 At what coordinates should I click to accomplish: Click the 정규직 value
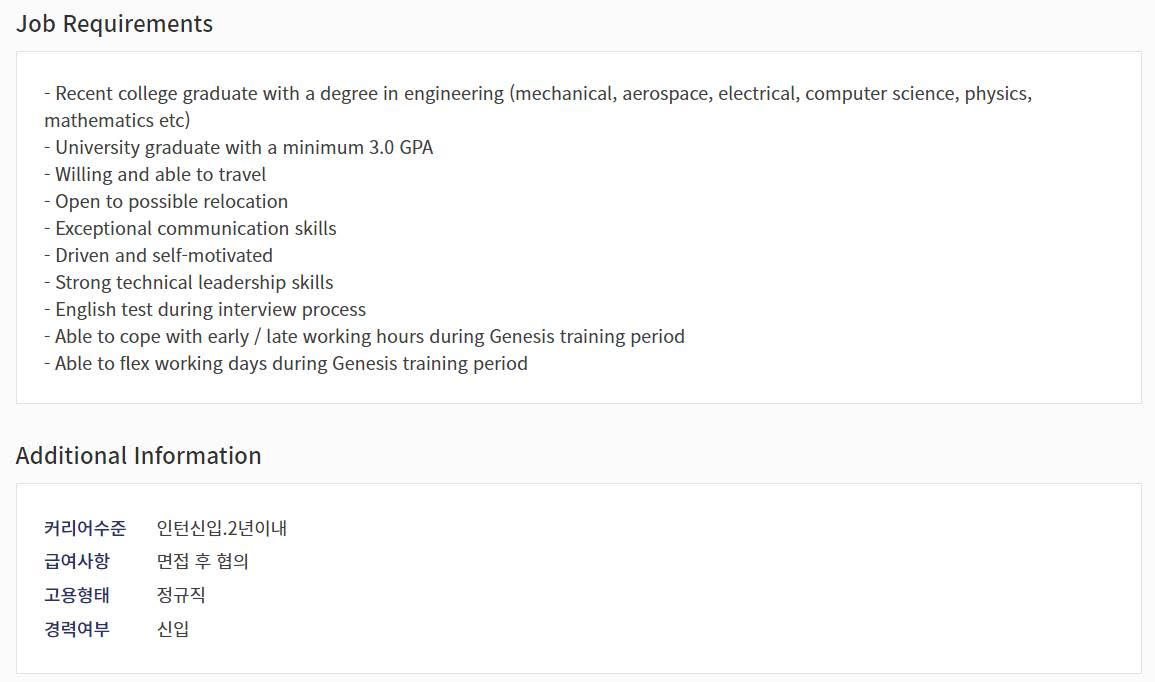181,595
